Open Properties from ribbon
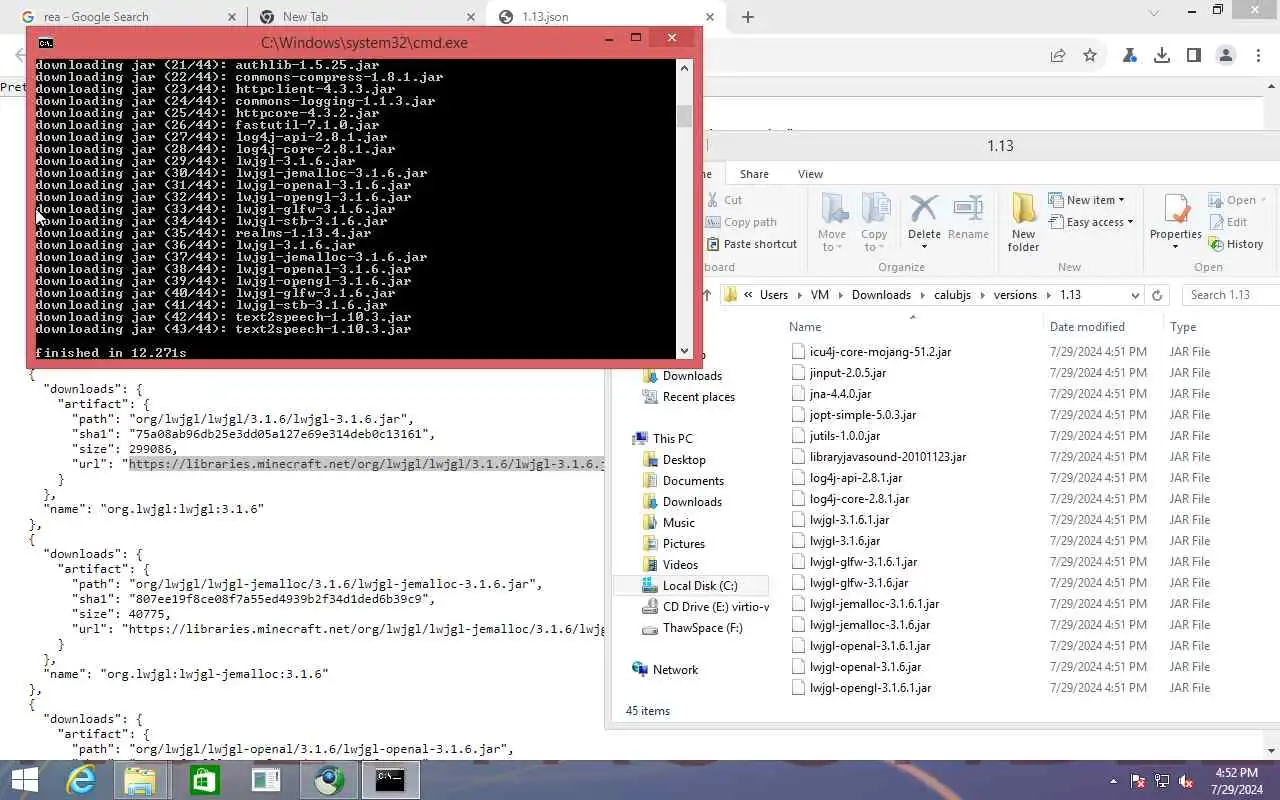Screen dimensions: 1280x800 [1175, 222]
